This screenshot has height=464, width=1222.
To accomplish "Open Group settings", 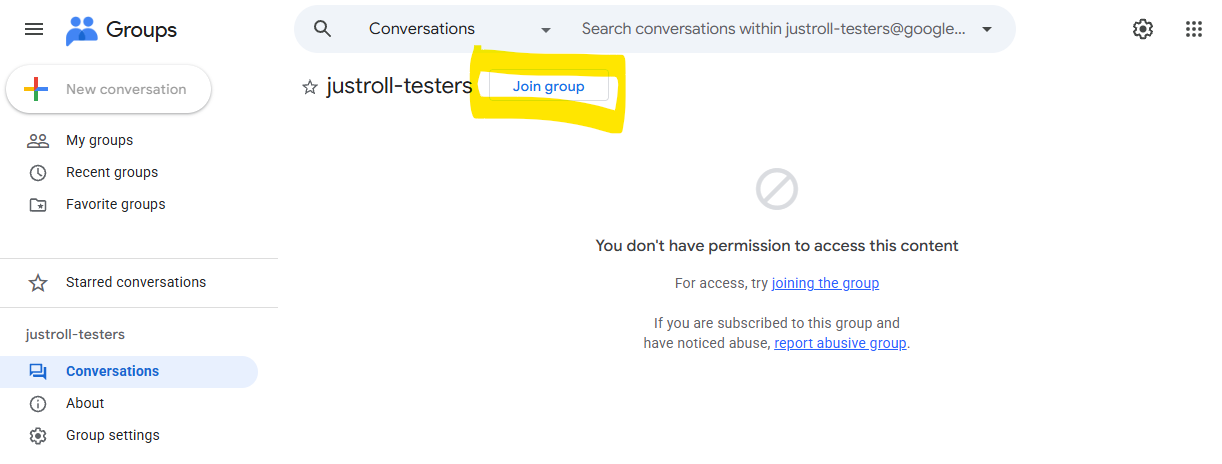I will [x=113, y=436].
